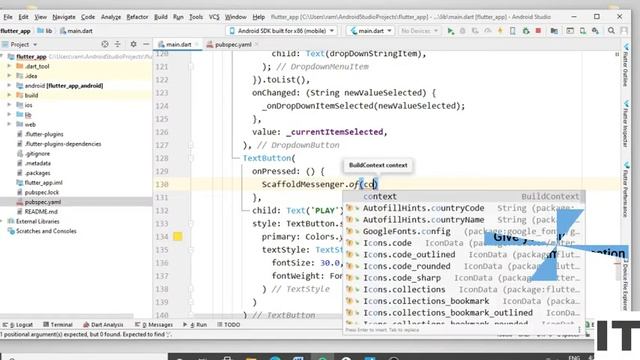The width and height of the screenshot is (640, 360).
Task: Click the Flutter hot reload lightning icon
Action: point(500,31)
